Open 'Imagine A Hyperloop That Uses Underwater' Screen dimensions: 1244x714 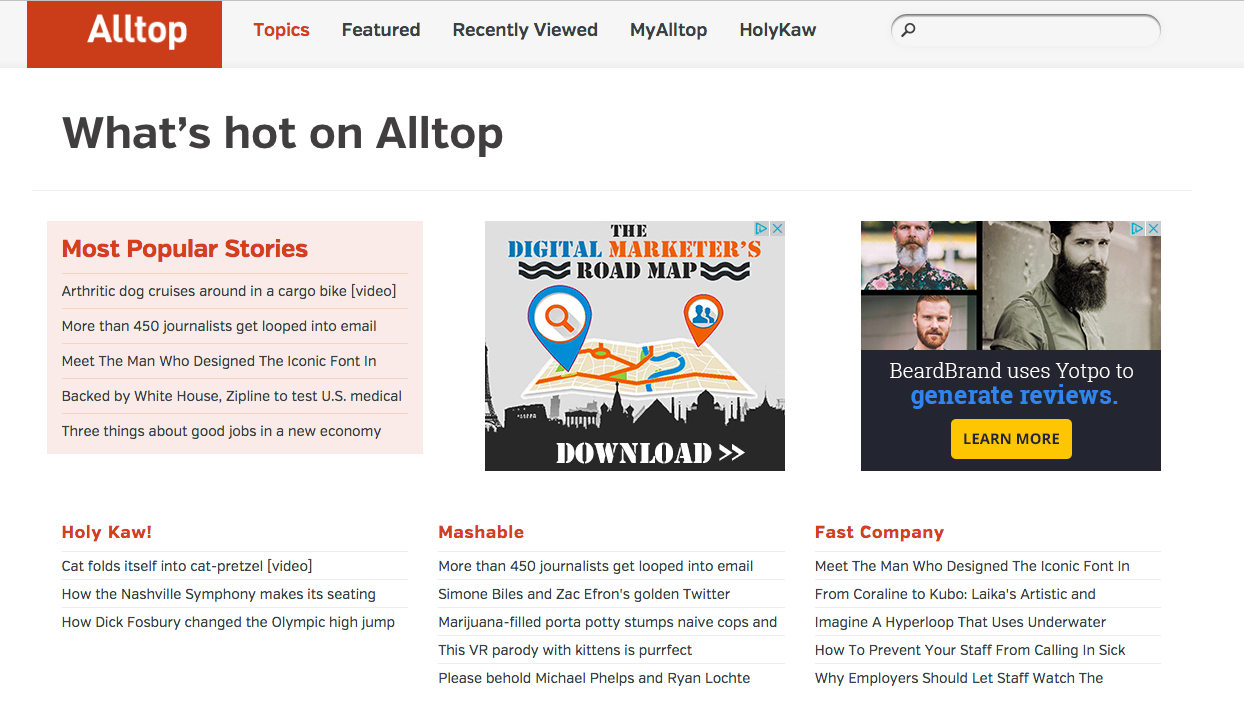[x=960, y=622]
